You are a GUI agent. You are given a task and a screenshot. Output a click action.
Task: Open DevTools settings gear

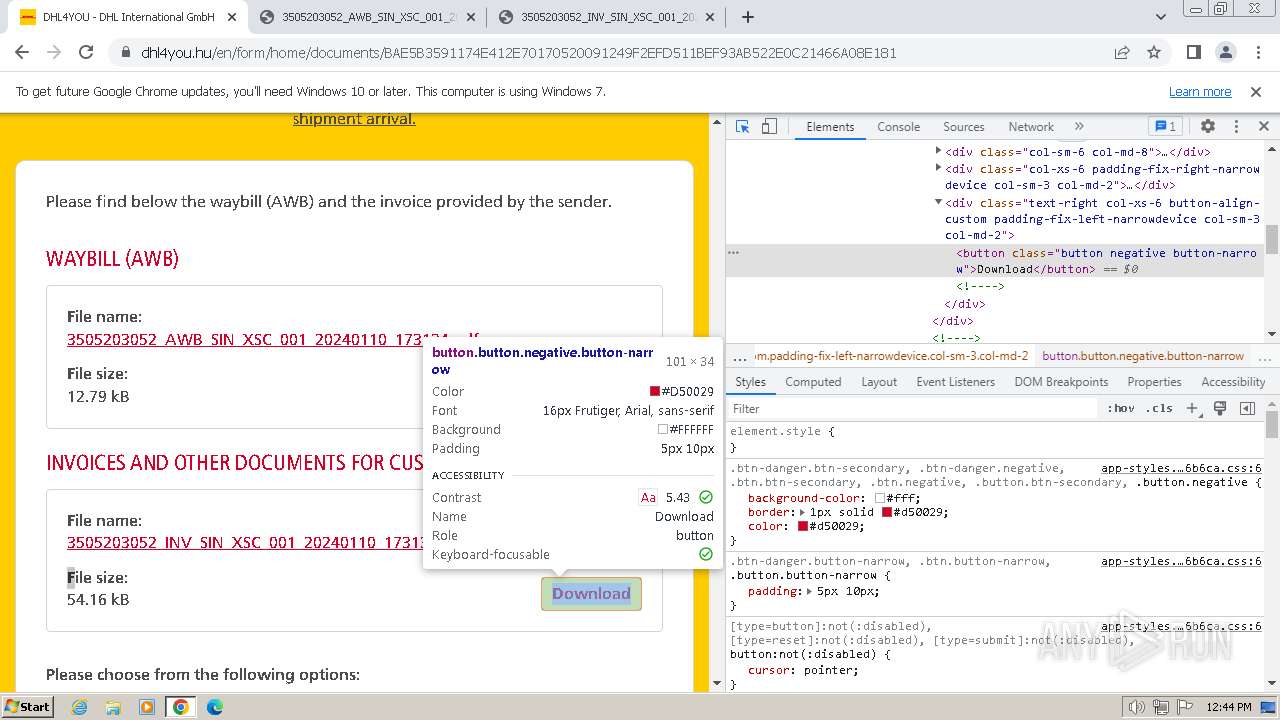click(x=1208, y=127)
